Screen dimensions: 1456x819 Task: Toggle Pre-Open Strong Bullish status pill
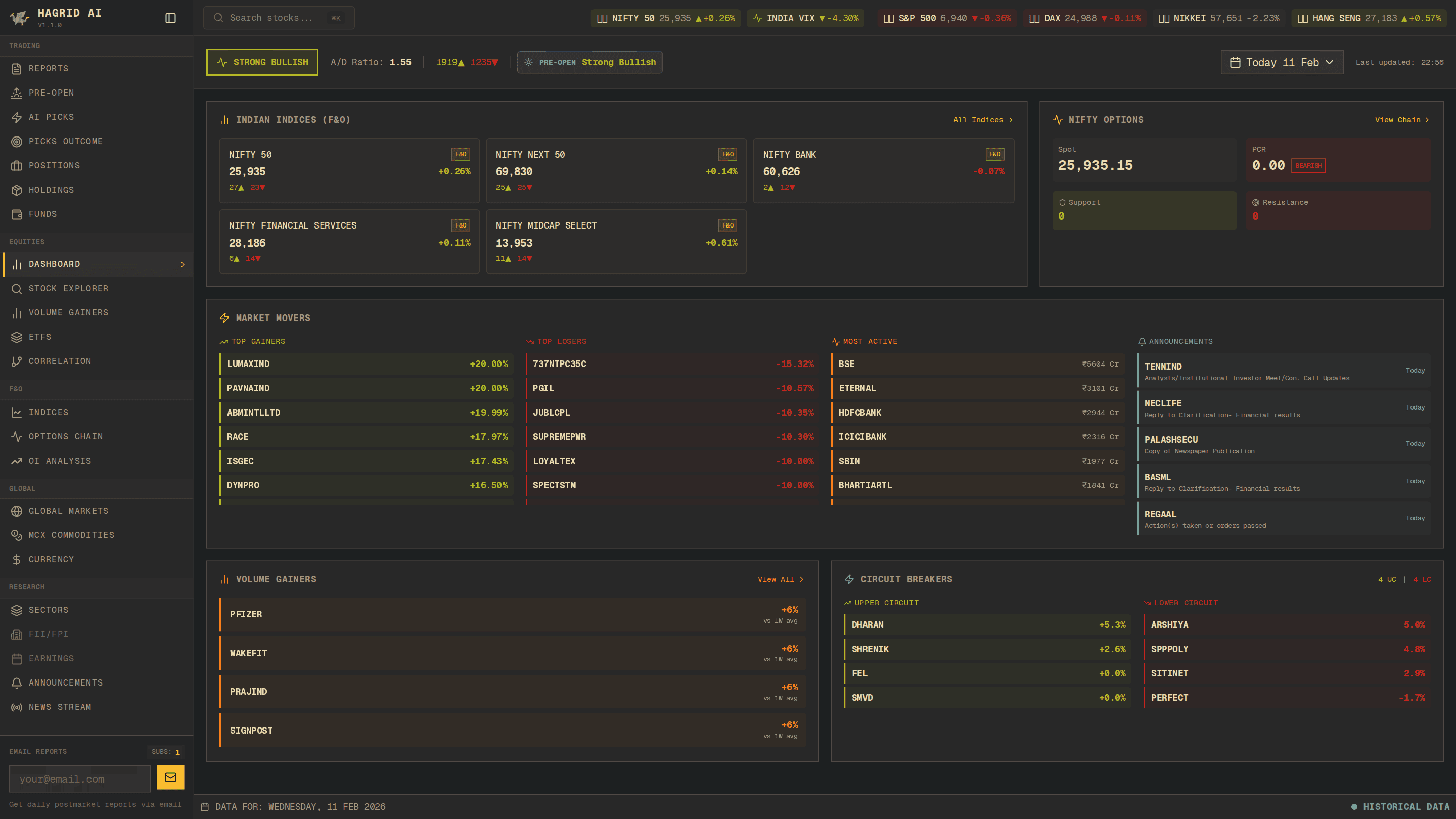[x=589, y=62]
